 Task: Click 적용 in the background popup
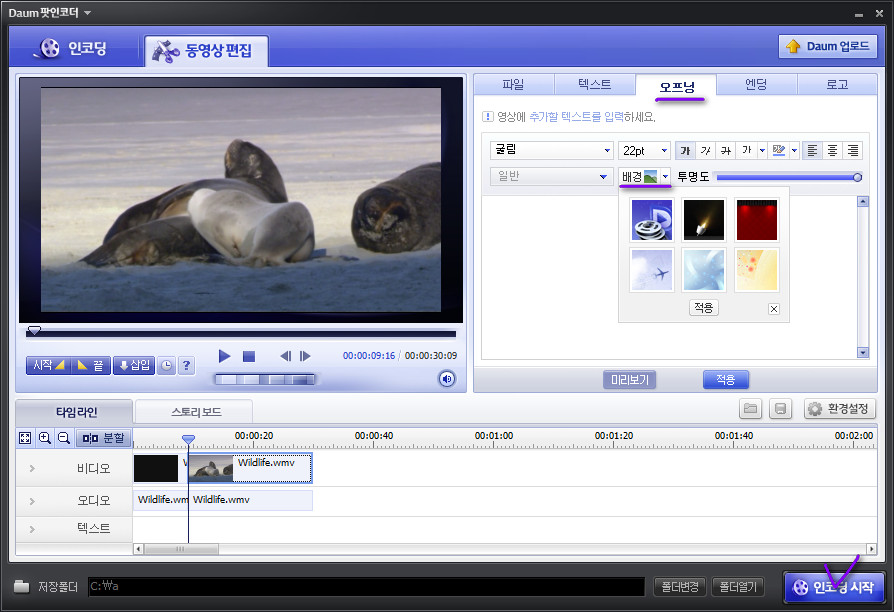click(704, 308)
